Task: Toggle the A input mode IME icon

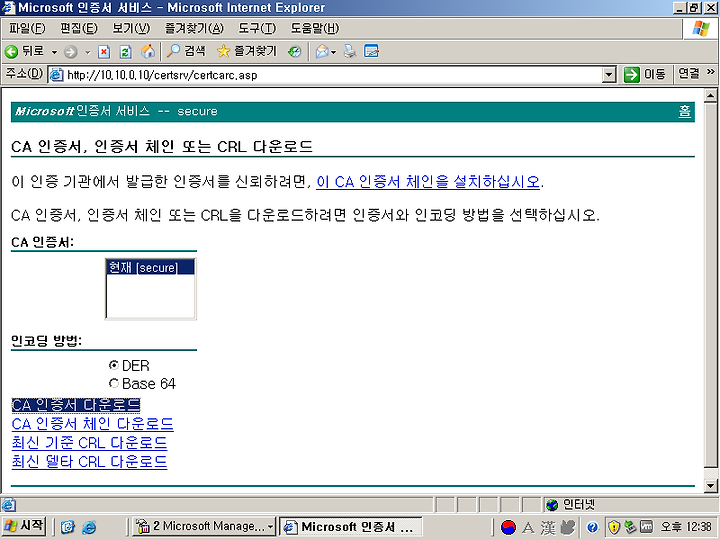Action: [528, 527]
